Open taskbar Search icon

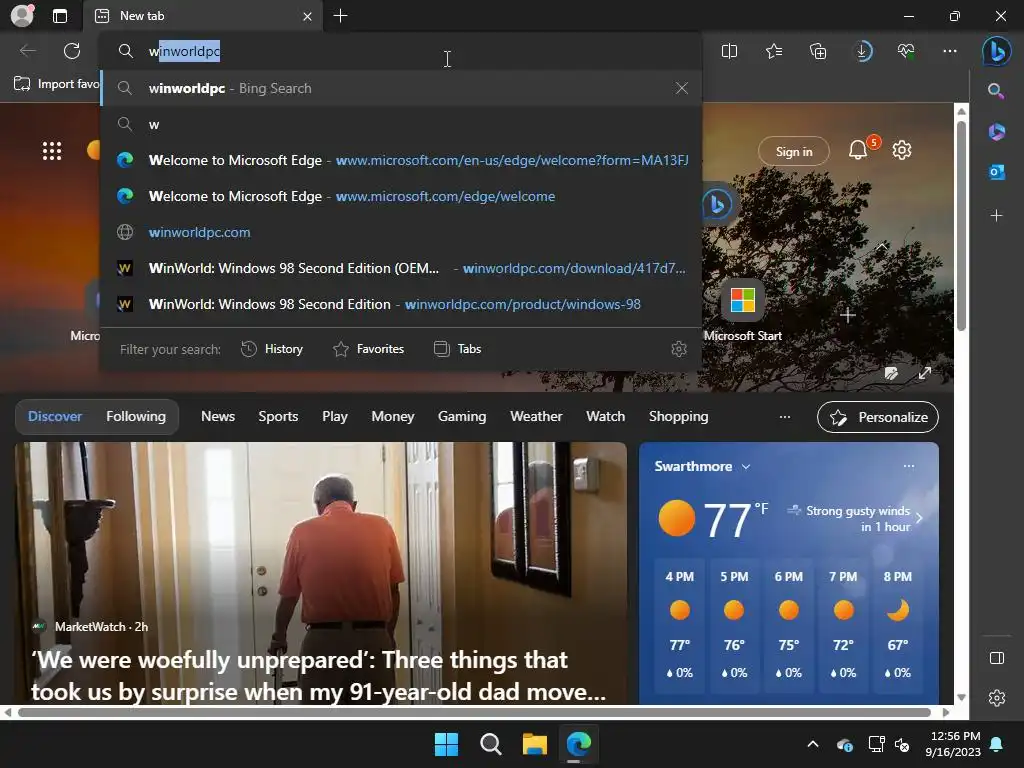click(x=490, y=744)
